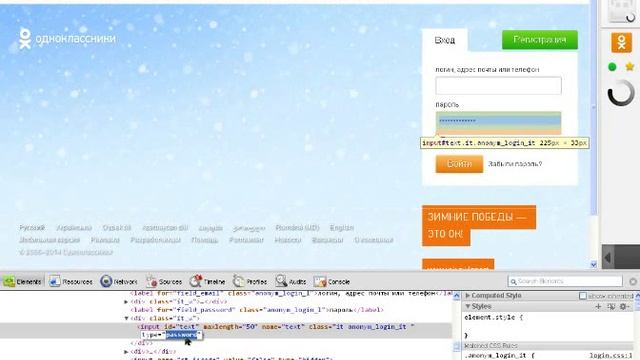Switch site language to Română (MD)
The height and width of the screenshot is (360, 640).
click(297, 228)
